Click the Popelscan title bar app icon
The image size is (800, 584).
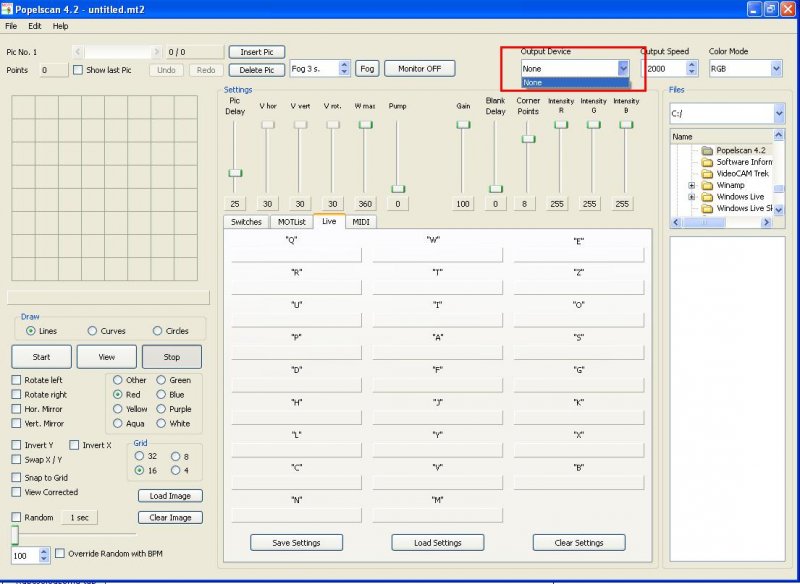click(x=7, y=9)
